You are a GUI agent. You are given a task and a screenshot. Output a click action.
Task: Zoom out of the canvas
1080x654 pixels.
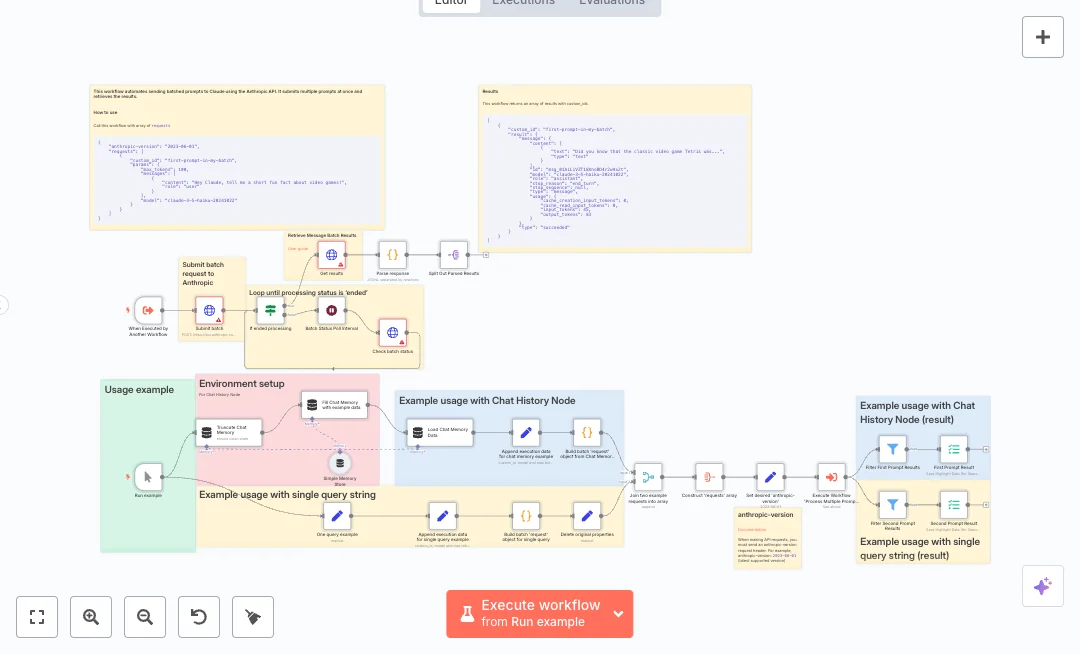[145, 617]
